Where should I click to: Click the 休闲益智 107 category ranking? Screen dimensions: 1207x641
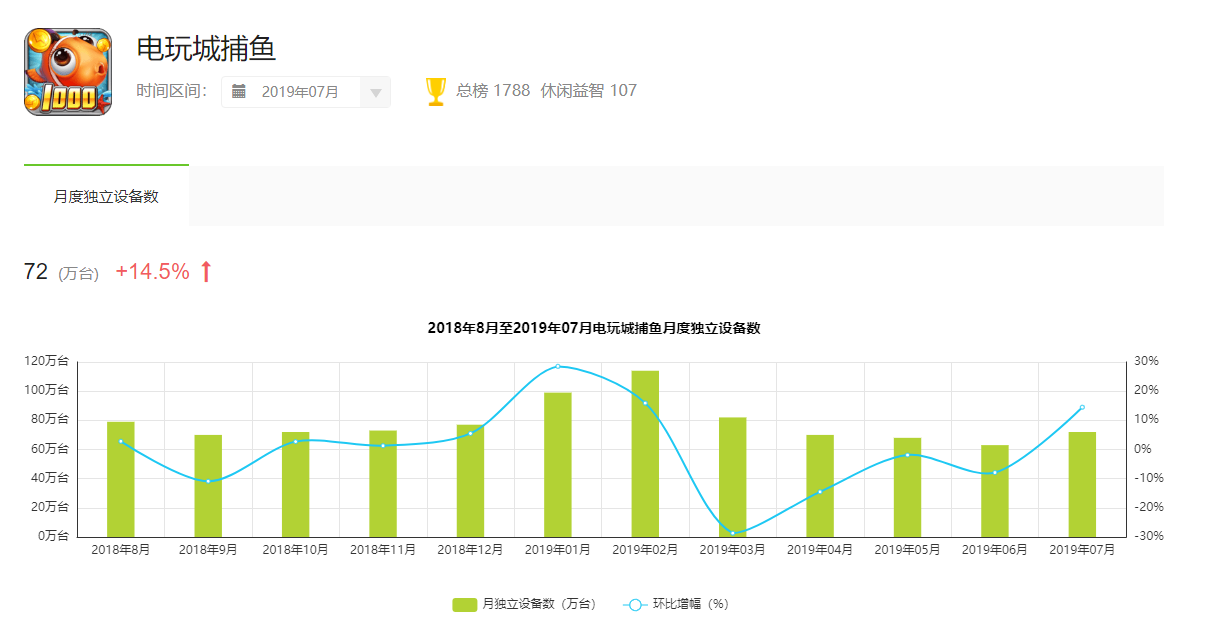[x=588, y=91]
